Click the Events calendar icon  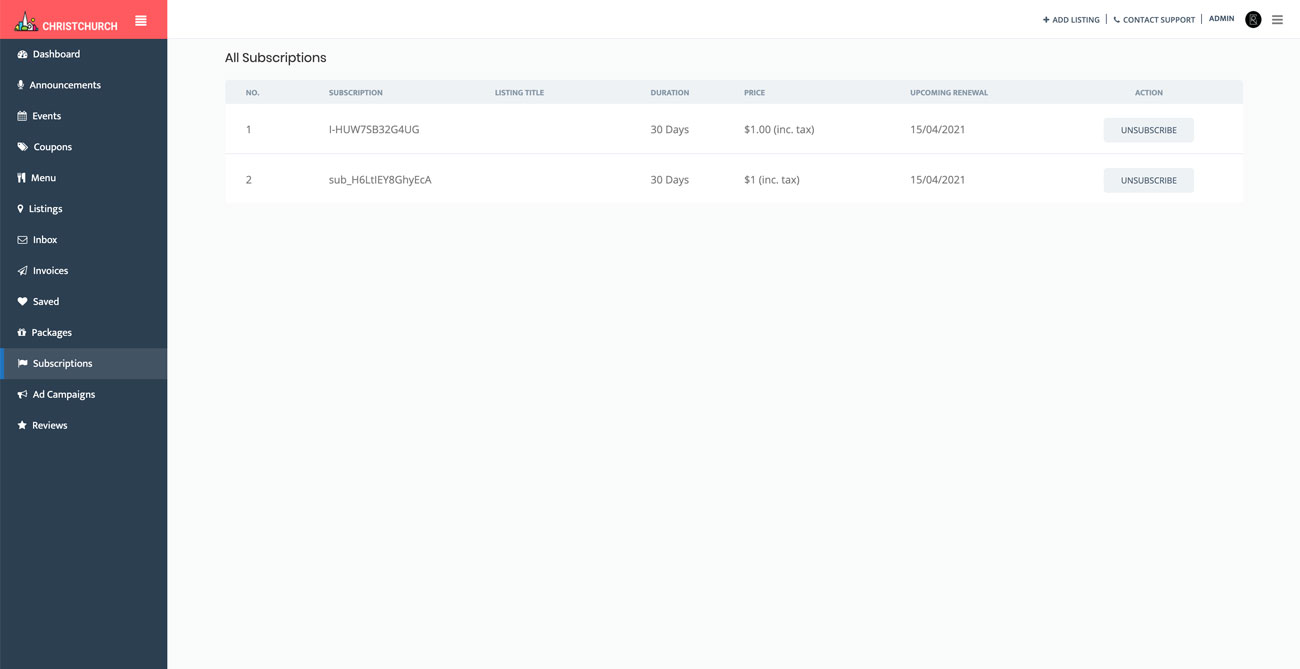click(22, 116)
